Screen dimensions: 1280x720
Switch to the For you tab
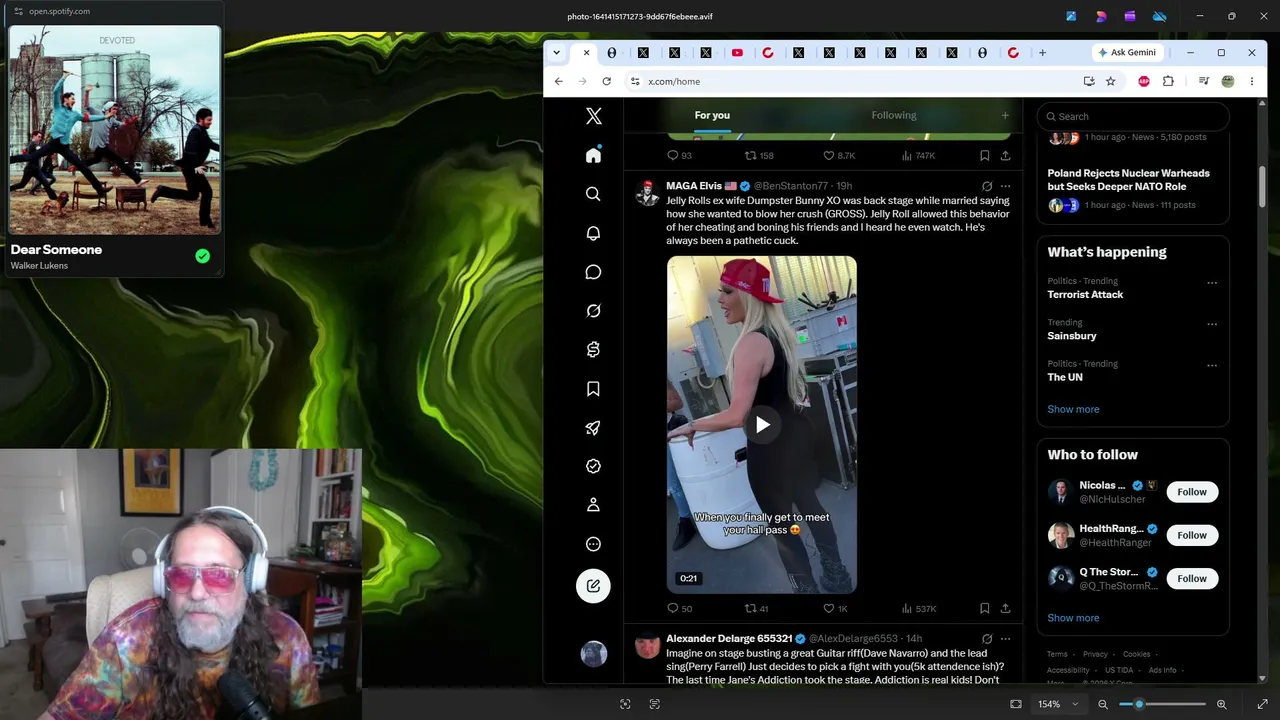tap(712, 115)
